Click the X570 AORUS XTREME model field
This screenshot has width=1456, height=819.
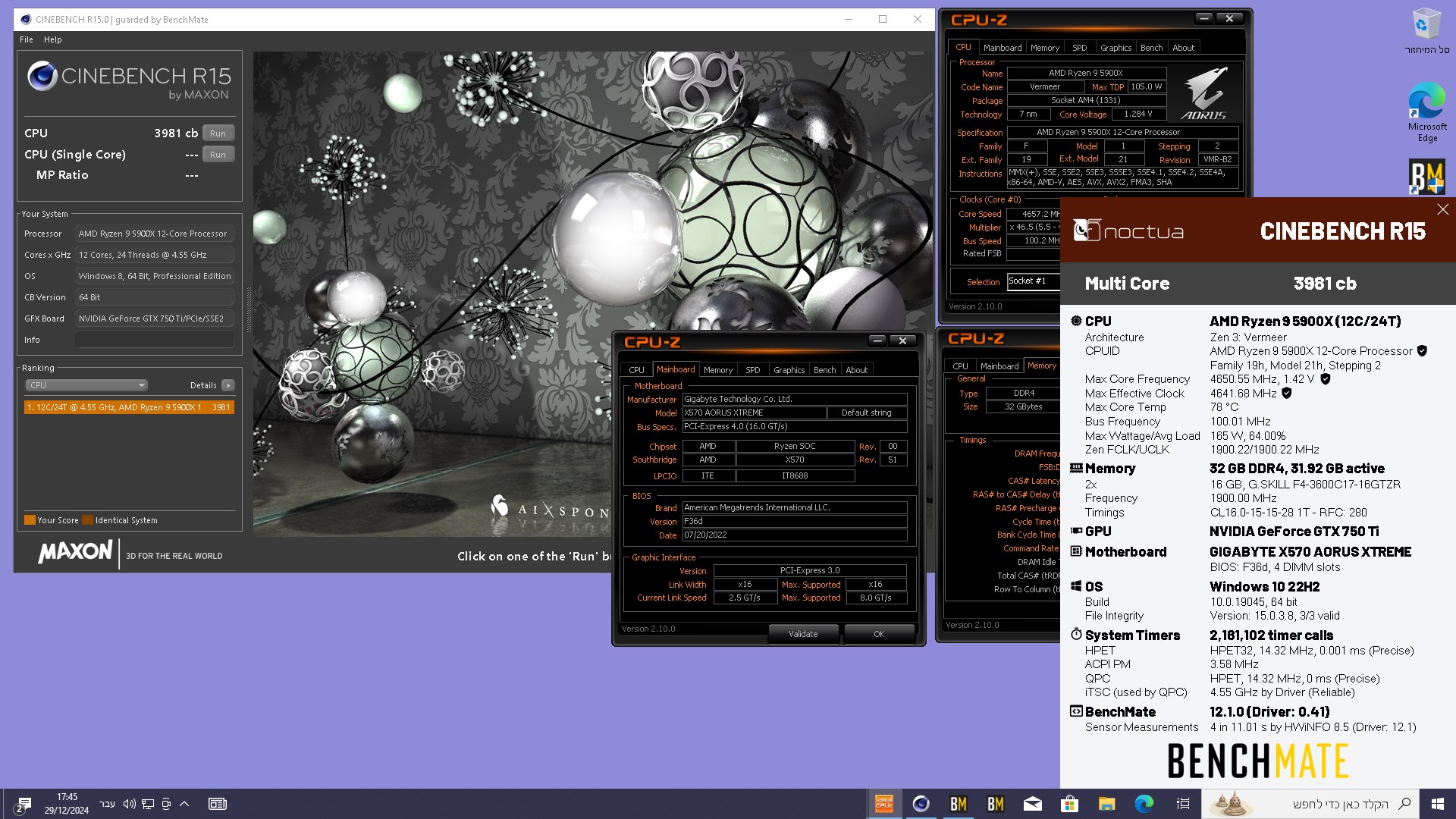(754, 413)
